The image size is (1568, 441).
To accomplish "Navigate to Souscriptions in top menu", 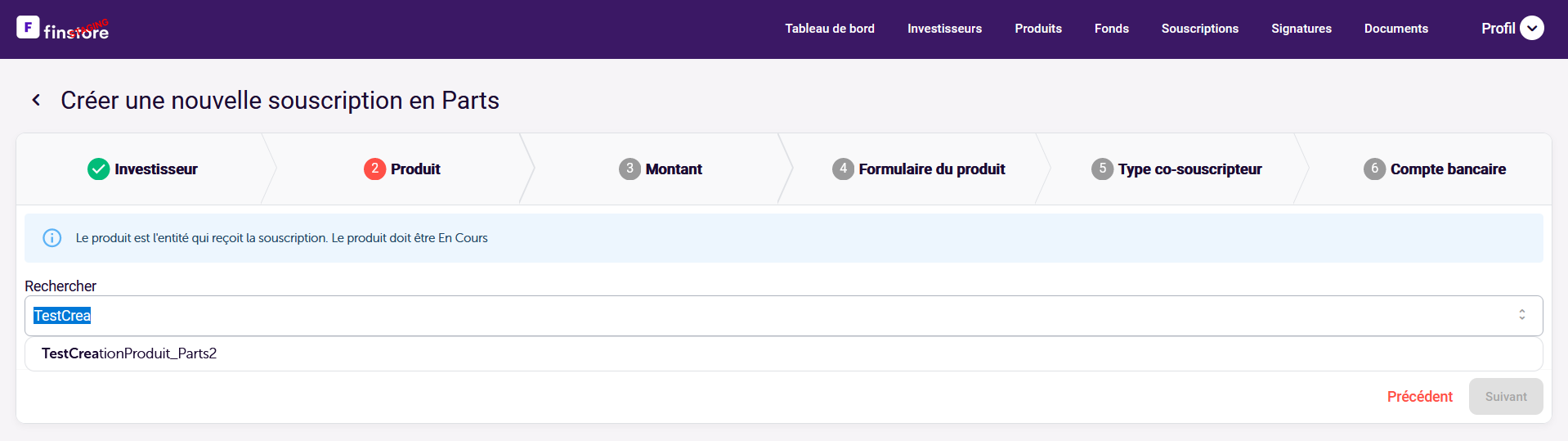I will pos(1199,29).
